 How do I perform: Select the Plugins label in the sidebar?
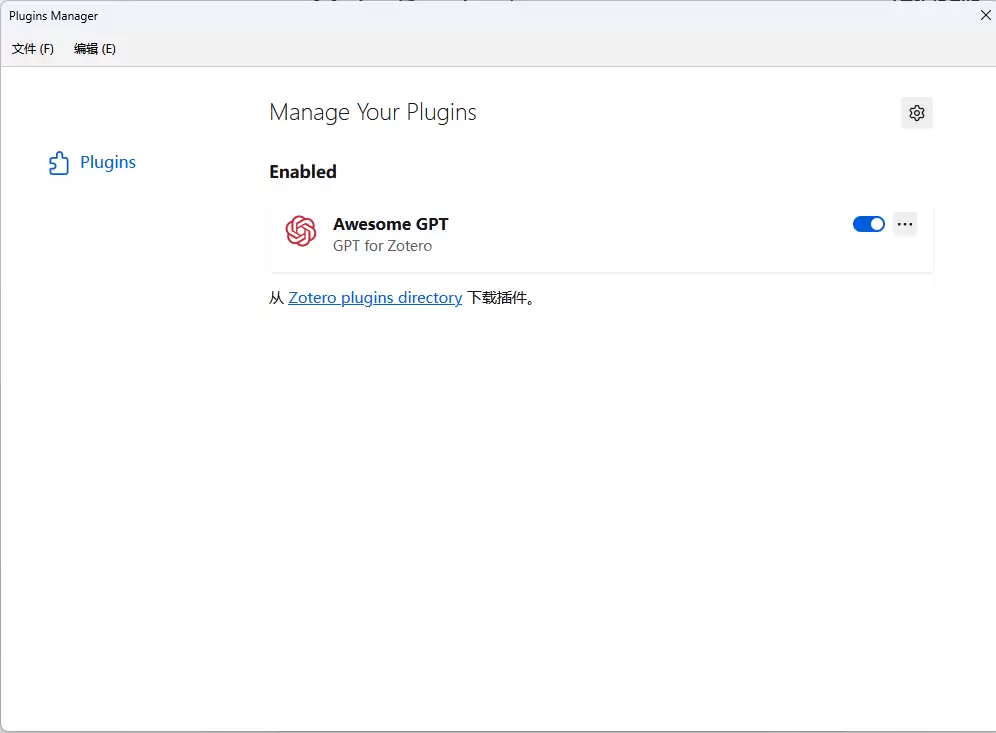pos(108,162)
